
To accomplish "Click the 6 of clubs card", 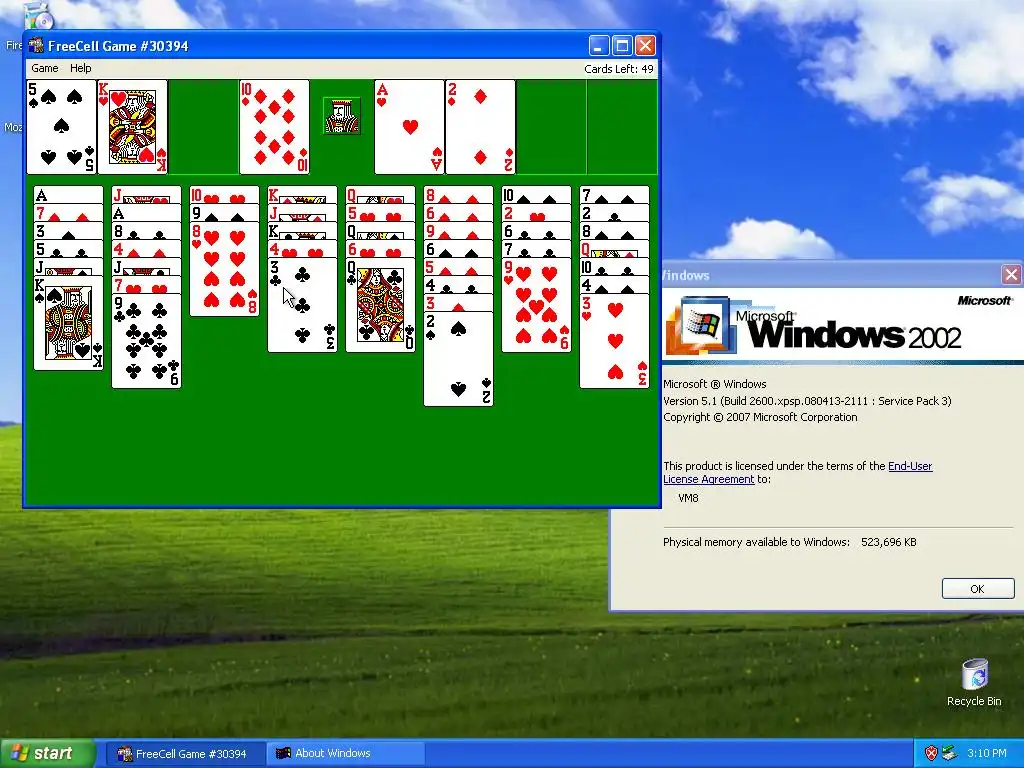I will pyautogui.click(x=536, y=231).
